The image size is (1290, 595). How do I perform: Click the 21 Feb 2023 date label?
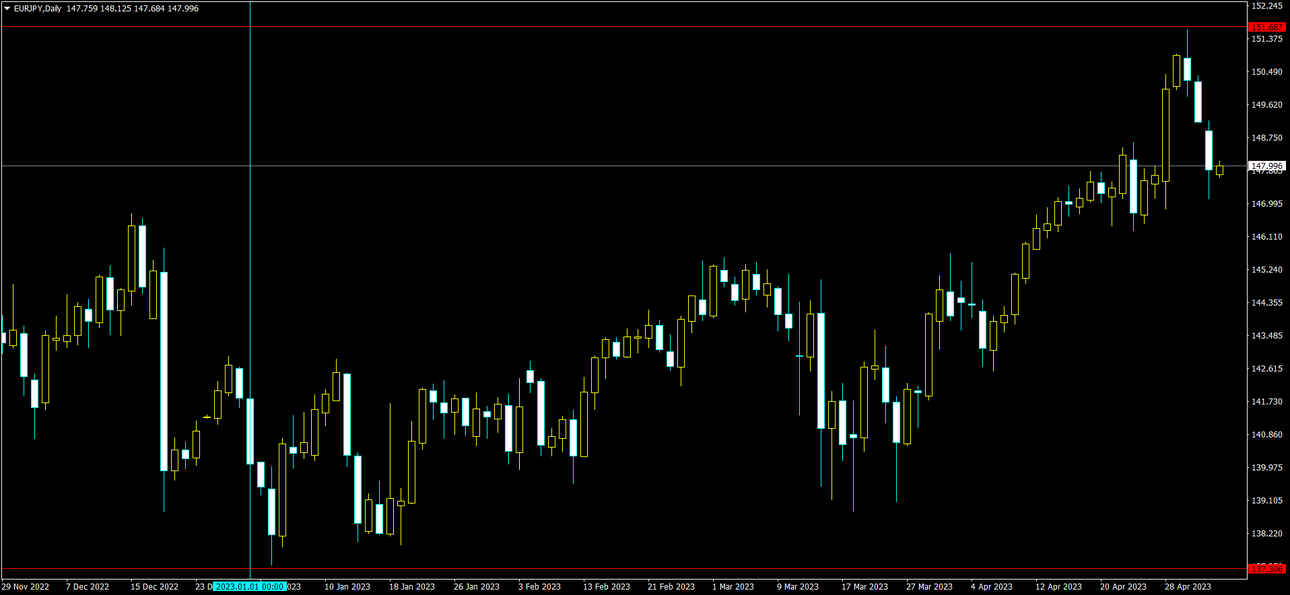[x=671, y=587]
